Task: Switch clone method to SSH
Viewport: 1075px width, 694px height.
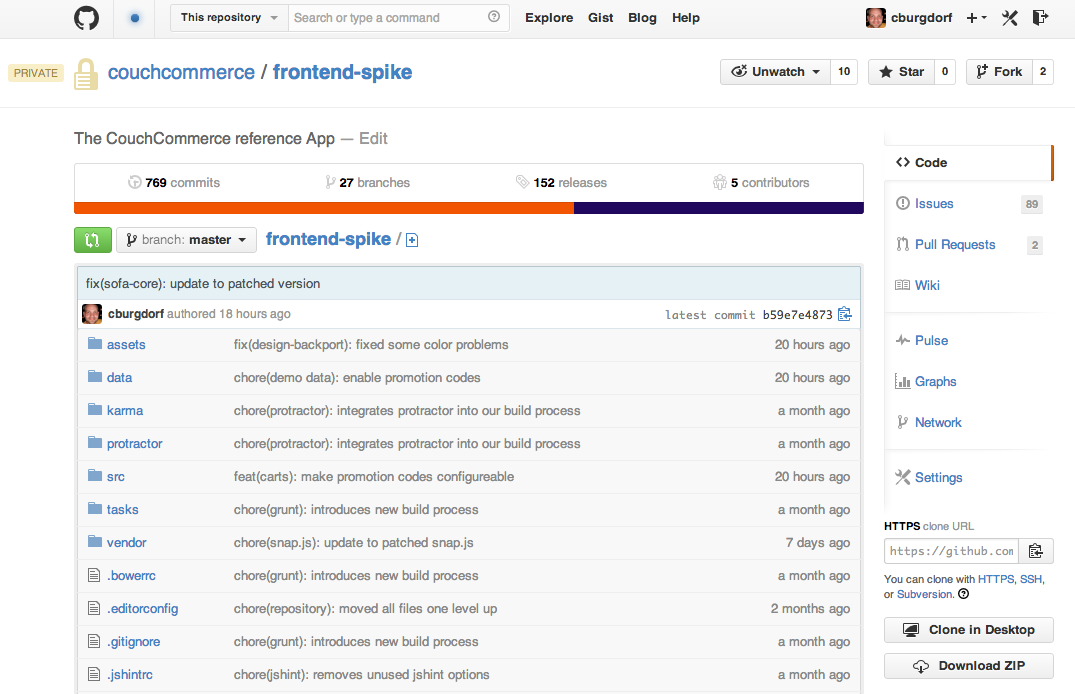Action: 1030,579
